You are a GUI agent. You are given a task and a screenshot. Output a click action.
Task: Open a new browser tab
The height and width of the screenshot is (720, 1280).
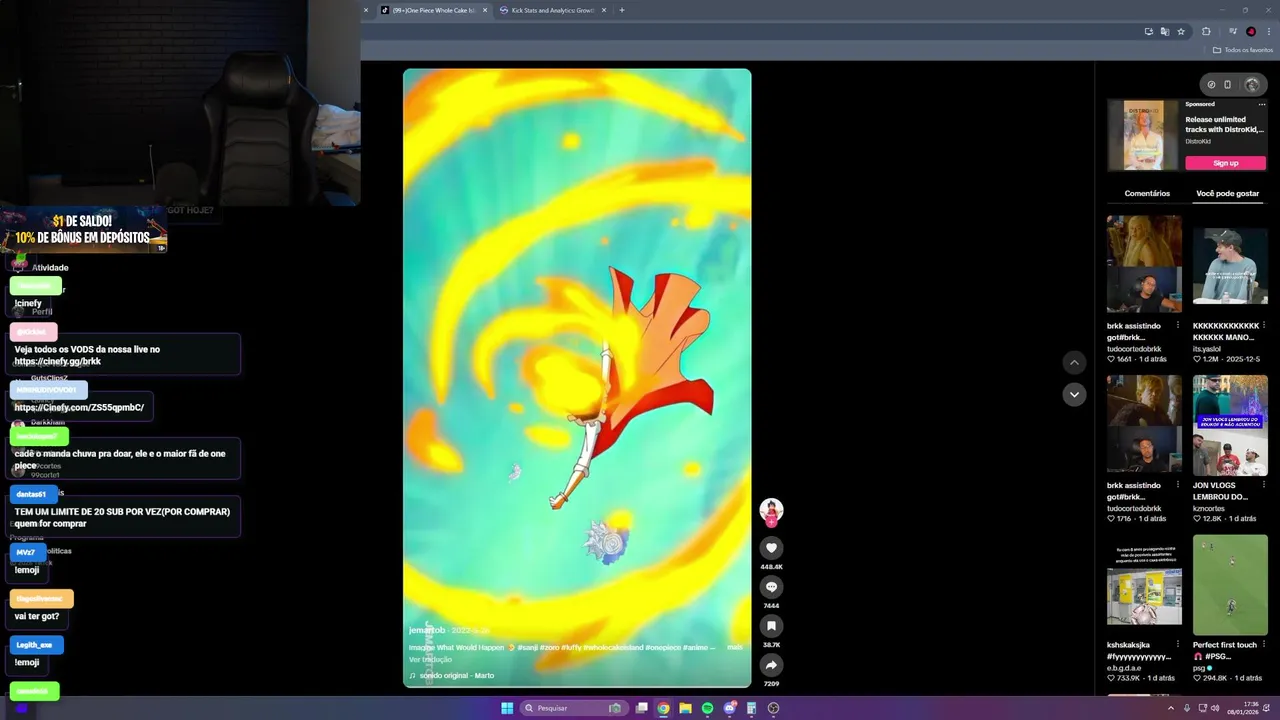622,10
